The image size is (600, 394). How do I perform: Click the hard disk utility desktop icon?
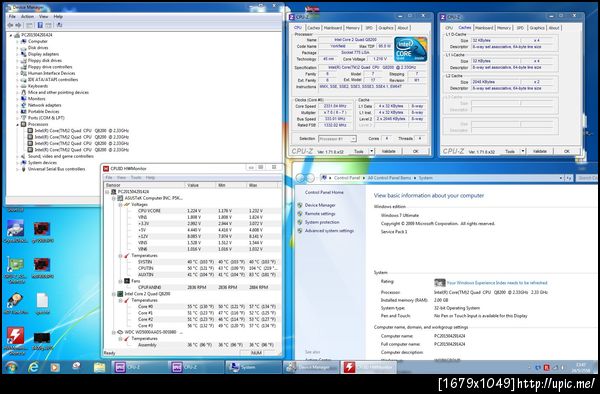coord(15,301)
